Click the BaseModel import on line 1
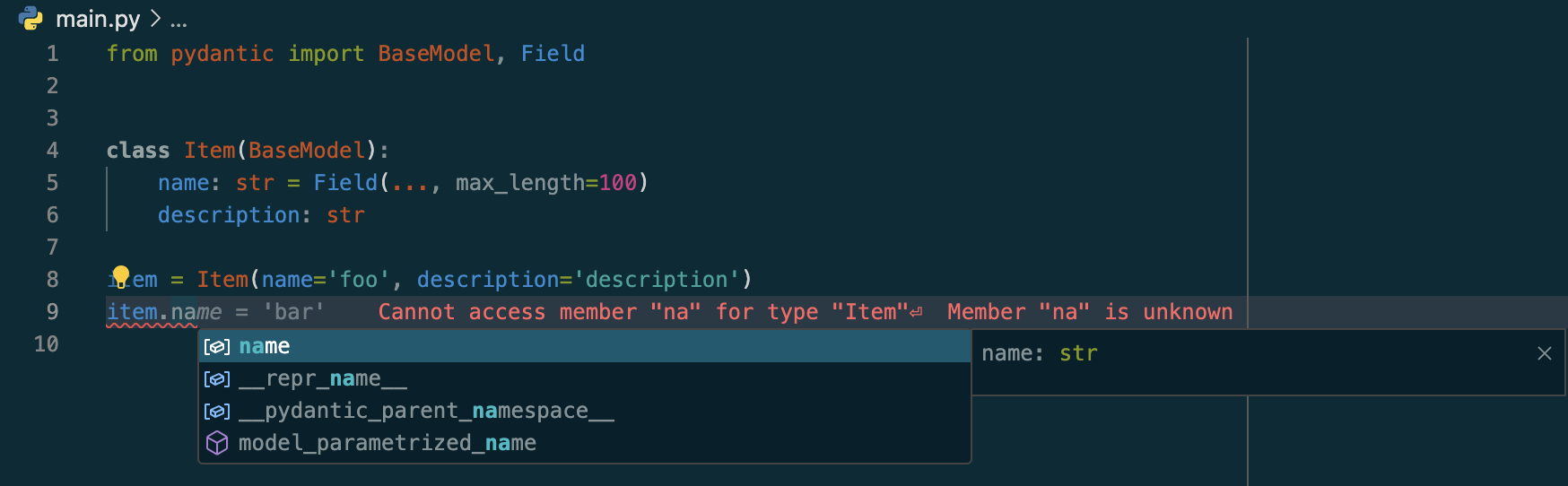Screen dimensions: 1568x486 [436, 54]
